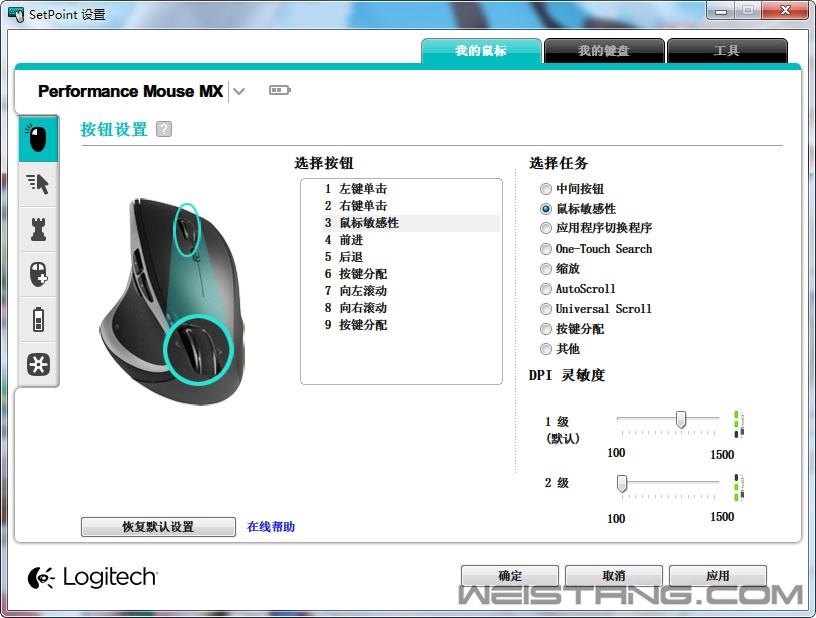The height and width of the screenshot is (618, 816).
Task: Open the 在线帮助 link
Action: point(271,526)
